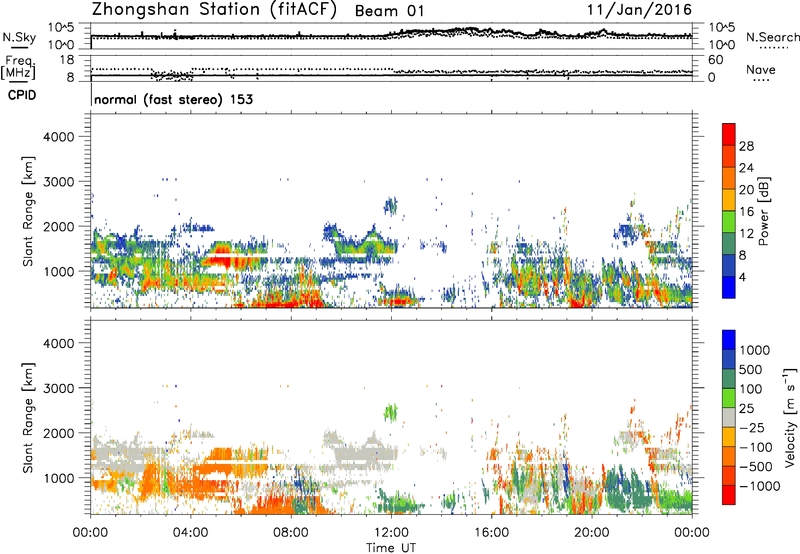Click the 'Beam 01' label
The height and width of the screenshot is (554, 800).
pyautogui.click(x=389, y=11)
